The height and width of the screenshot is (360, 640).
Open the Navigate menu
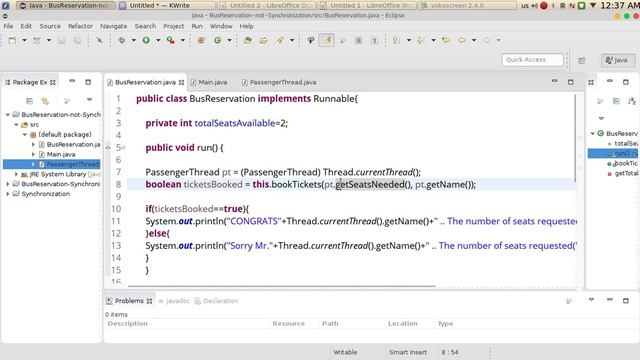(x=113, y=26)
